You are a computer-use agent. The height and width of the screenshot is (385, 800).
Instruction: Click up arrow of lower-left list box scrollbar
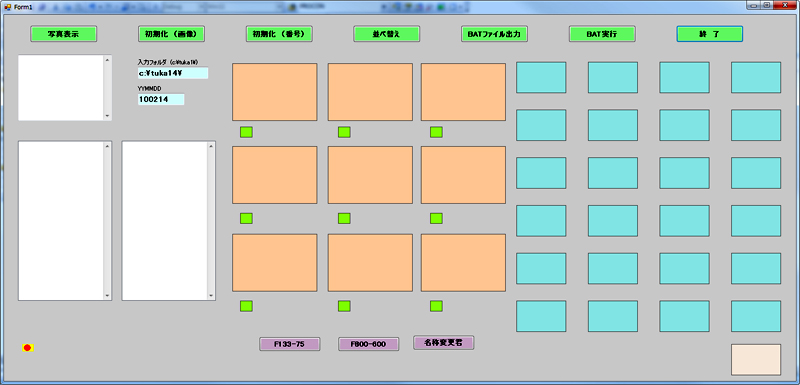tap(107, 146)
